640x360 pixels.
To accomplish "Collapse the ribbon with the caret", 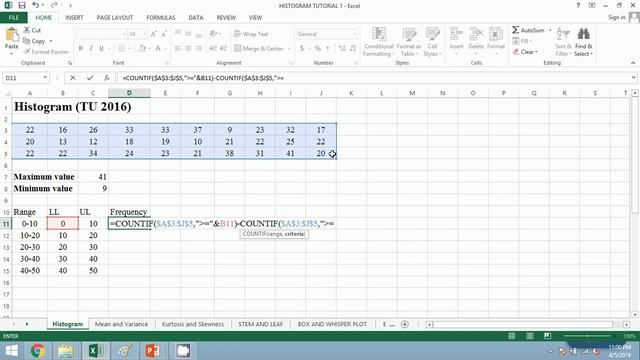I will (633, 63).
